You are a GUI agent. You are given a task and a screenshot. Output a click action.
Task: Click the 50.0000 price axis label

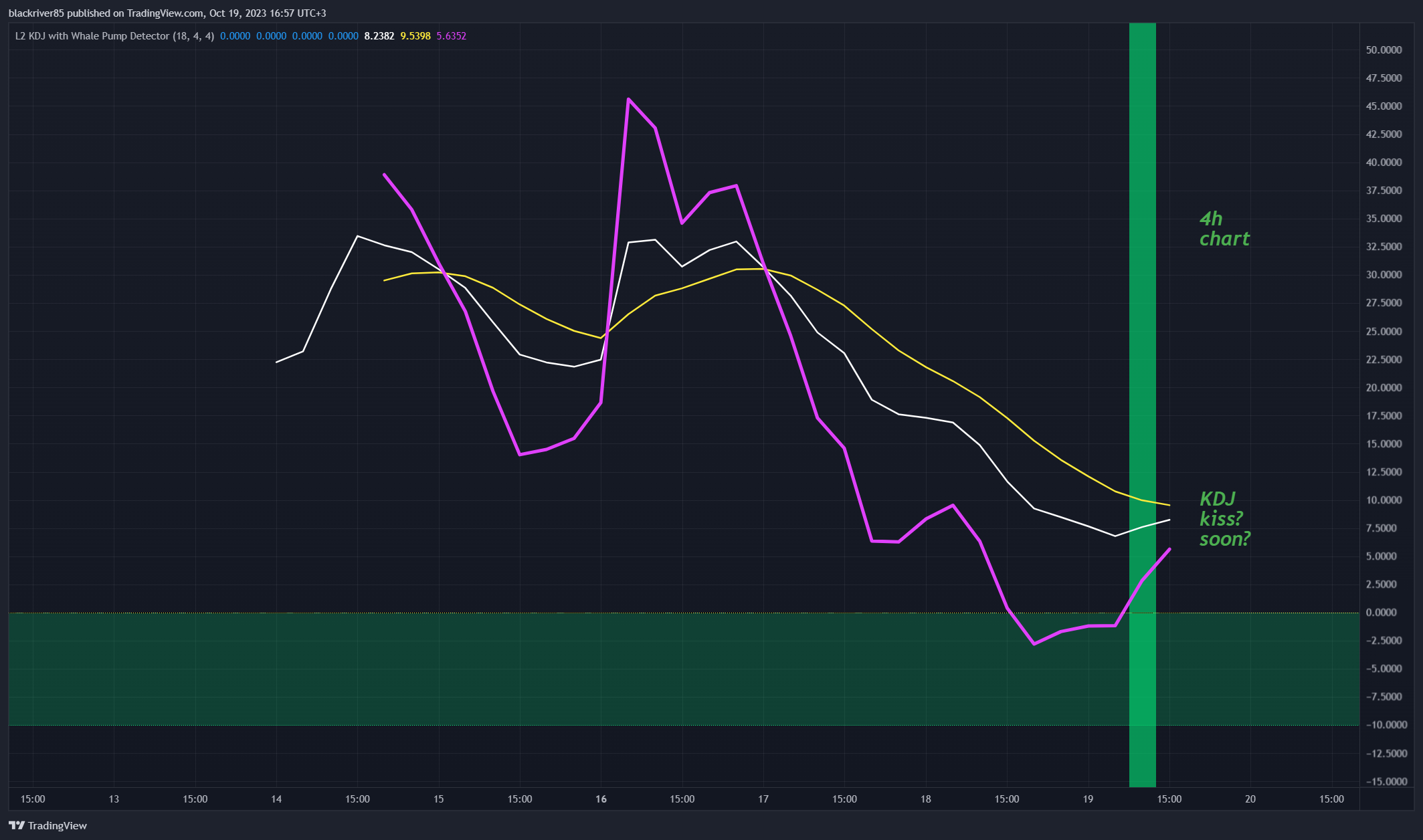[x=1384, y=50]
